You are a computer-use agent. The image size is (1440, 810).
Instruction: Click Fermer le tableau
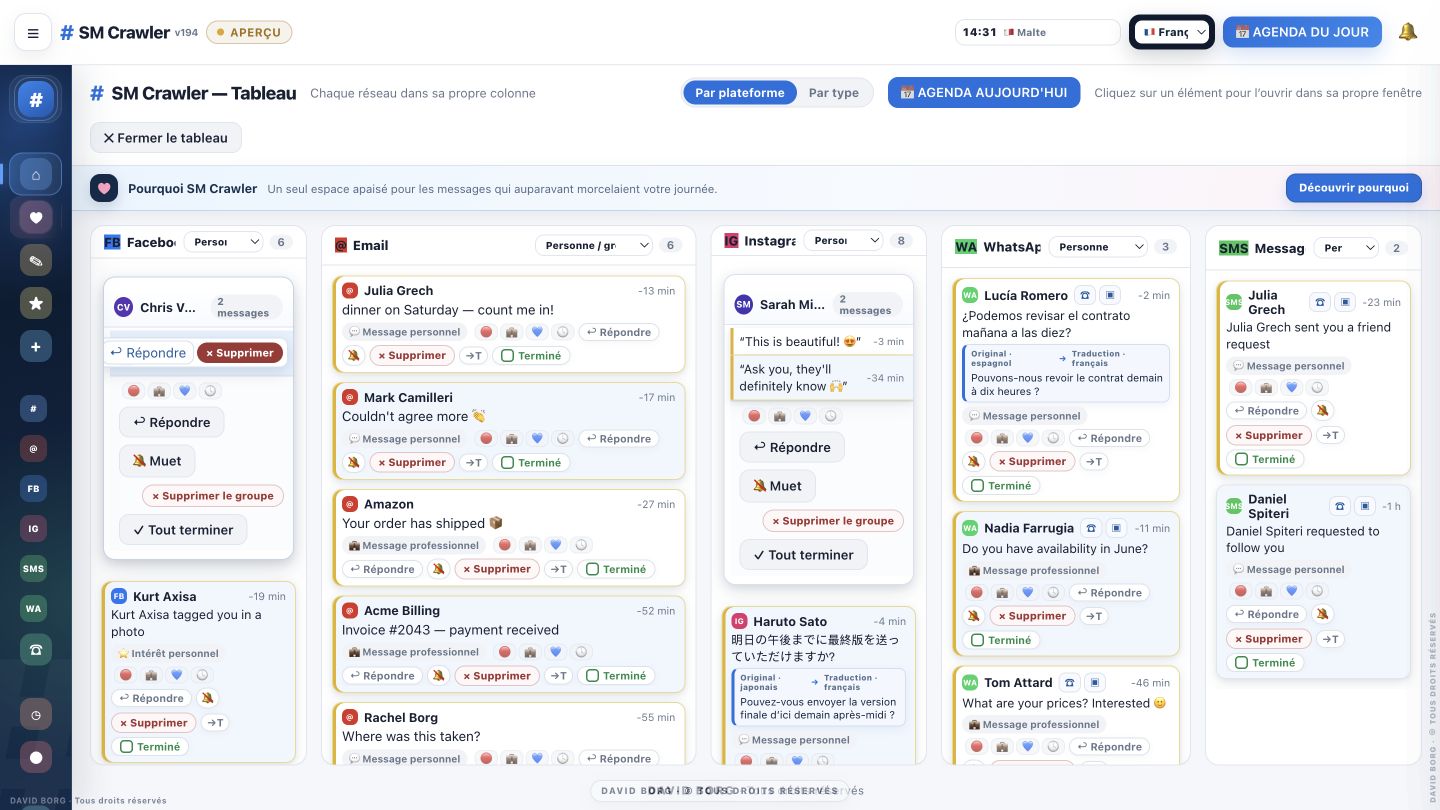pyautogui.click(x=166, y=138)
